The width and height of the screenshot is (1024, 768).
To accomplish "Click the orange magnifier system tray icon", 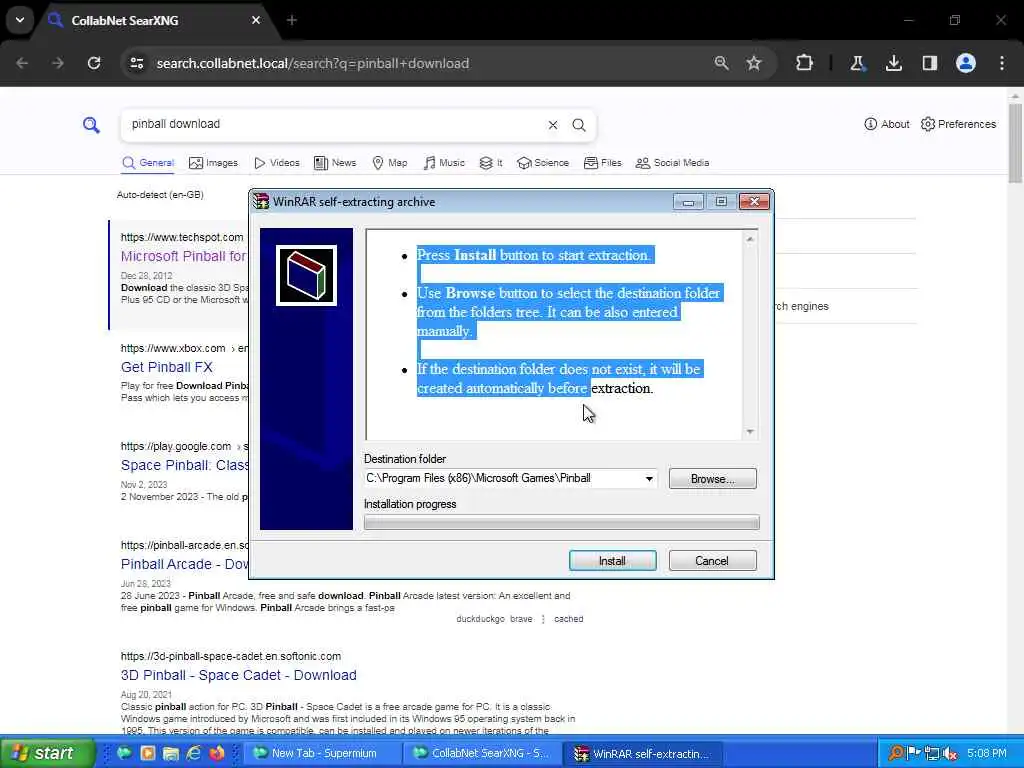I will [896, 753].
